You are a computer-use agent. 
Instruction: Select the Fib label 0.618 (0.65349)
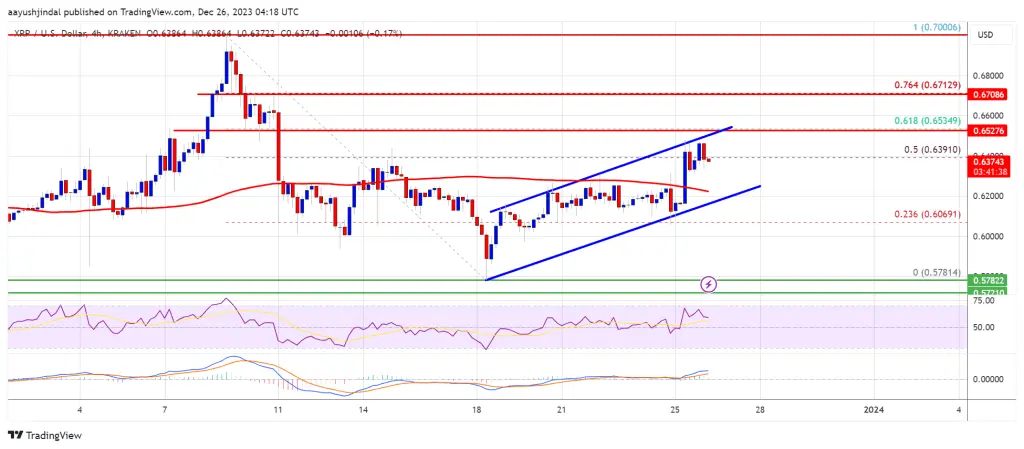(x=925, y=121)
